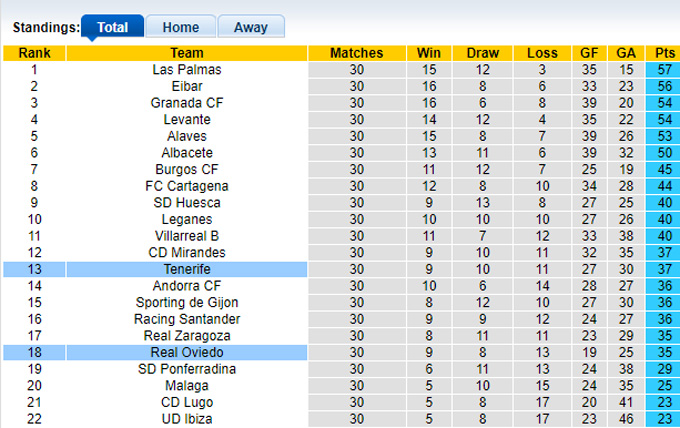680x428 pixels.
Task: Click the Win column header
Action: (429, 53)
